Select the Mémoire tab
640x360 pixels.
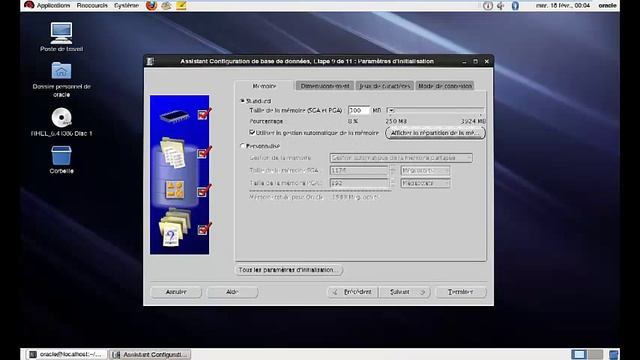pyautogui.click(x=264, y=86)
